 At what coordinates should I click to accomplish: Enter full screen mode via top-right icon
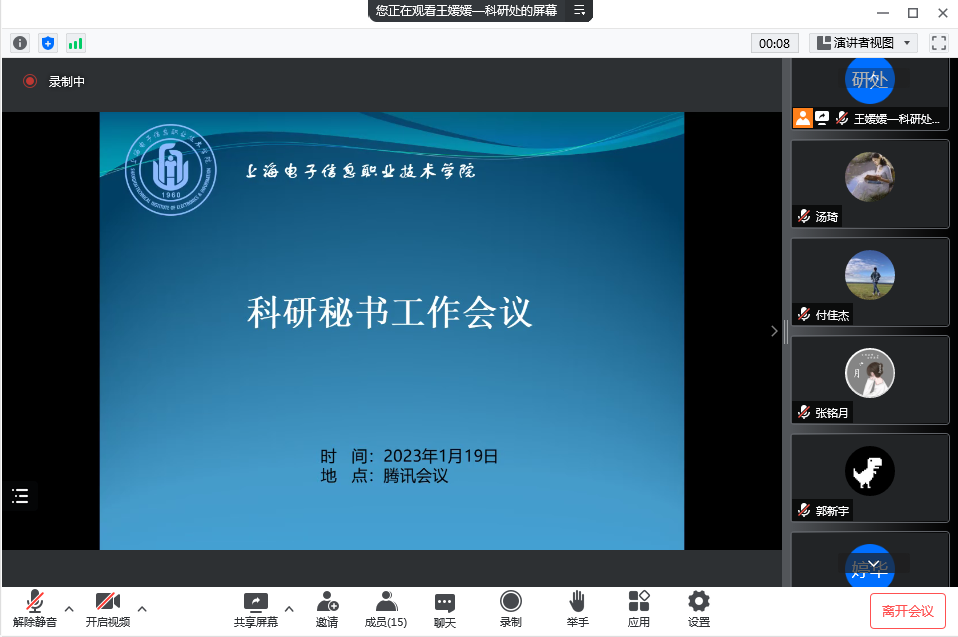(938, 43)
